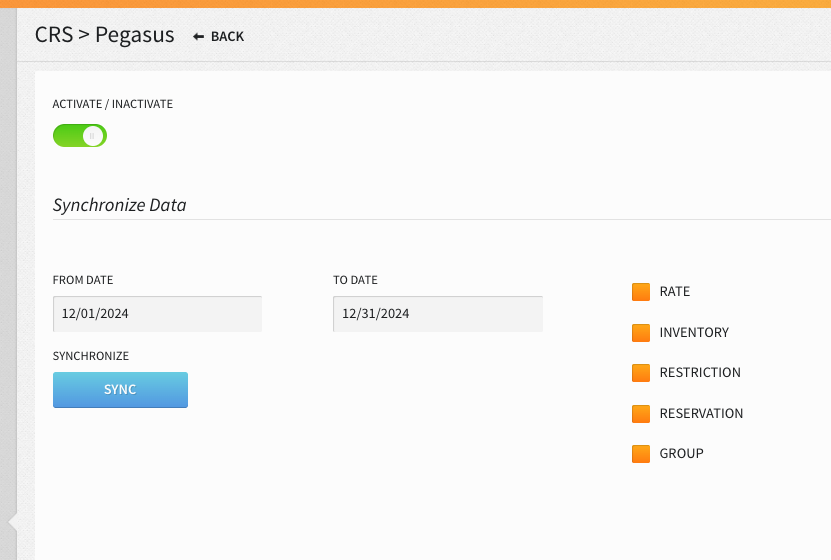Click the BACK link

[218, 37]
